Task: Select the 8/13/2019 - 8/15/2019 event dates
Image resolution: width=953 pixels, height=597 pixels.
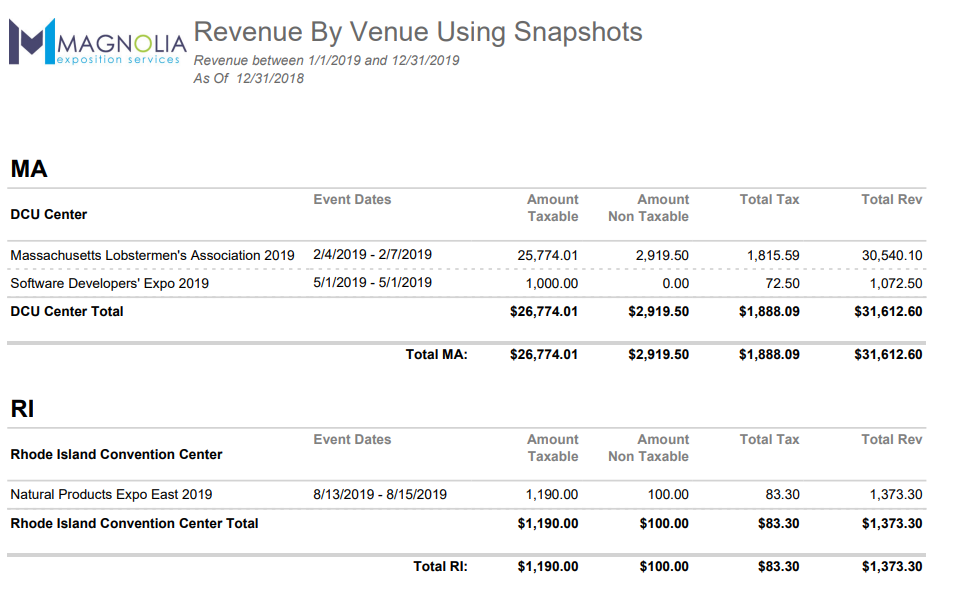Action: pyautogui.click(x=380, y=494)
